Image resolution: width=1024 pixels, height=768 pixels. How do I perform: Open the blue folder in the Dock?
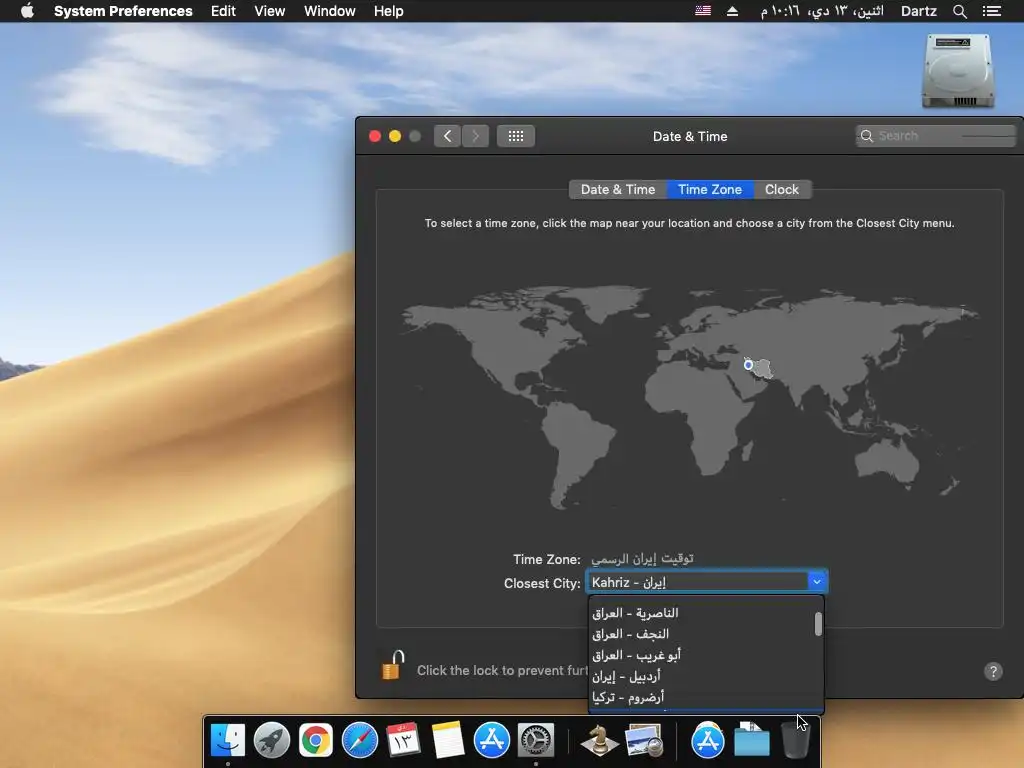[752, 740]
